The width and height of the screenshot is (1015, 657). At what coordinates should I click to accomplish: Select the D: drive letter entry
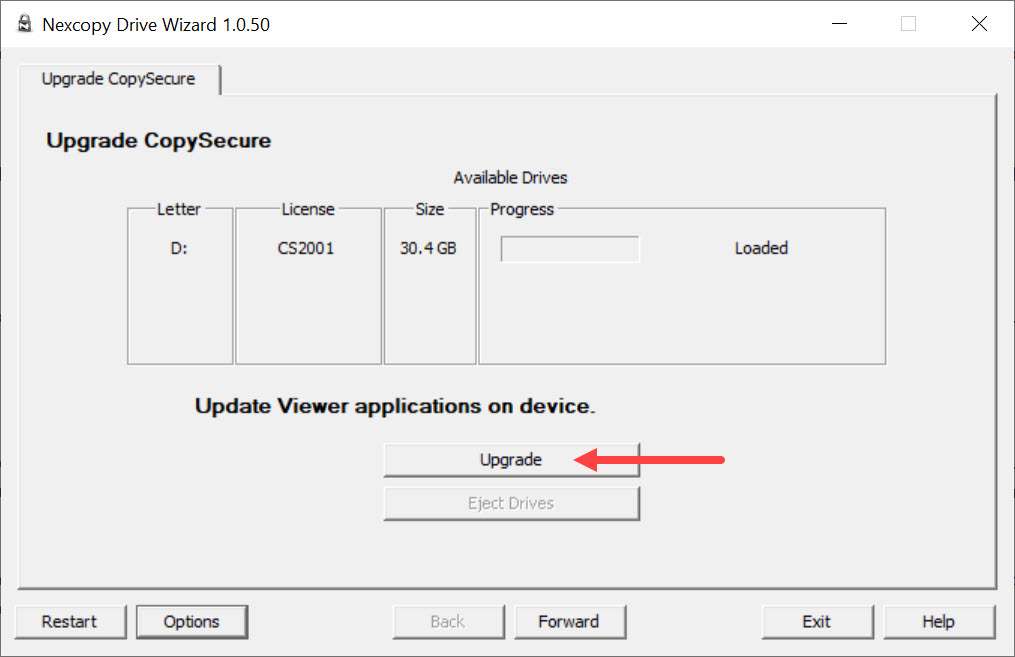coord(179,248)
